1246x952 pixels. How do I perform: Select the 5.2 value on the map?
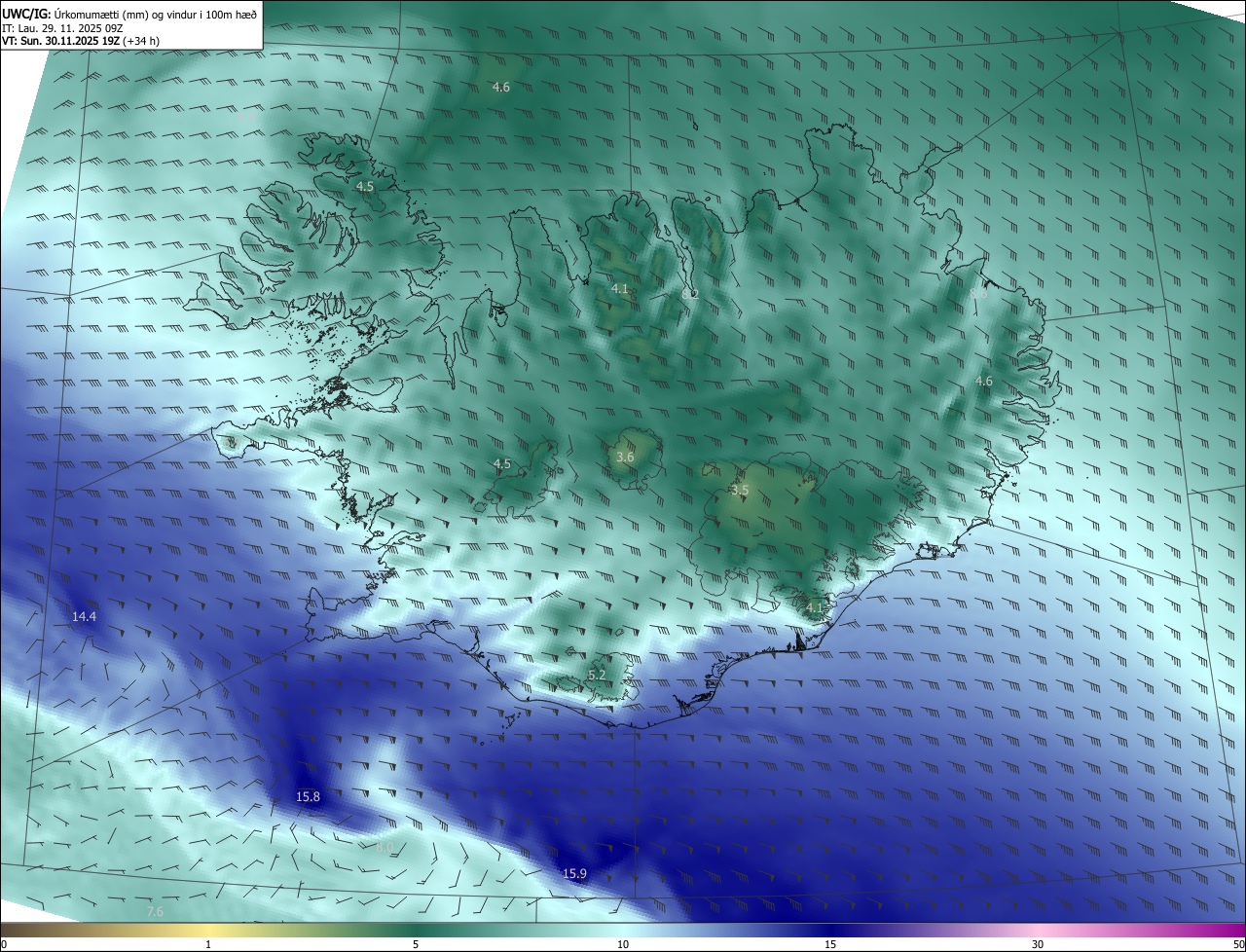(597, 675)
